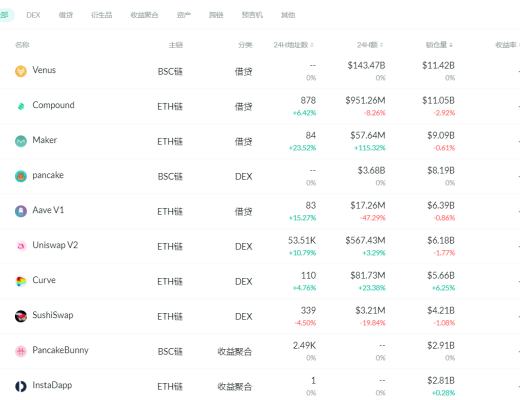Click SushiSwap's $4.21B locked value

[441, 310]
